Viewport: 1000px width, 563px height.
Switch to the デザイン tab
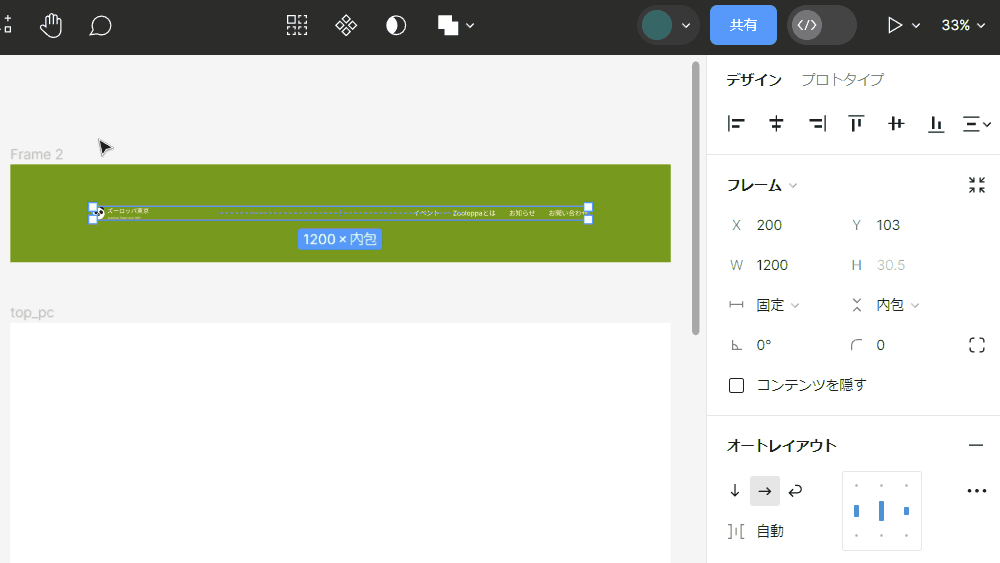point(754,80)
